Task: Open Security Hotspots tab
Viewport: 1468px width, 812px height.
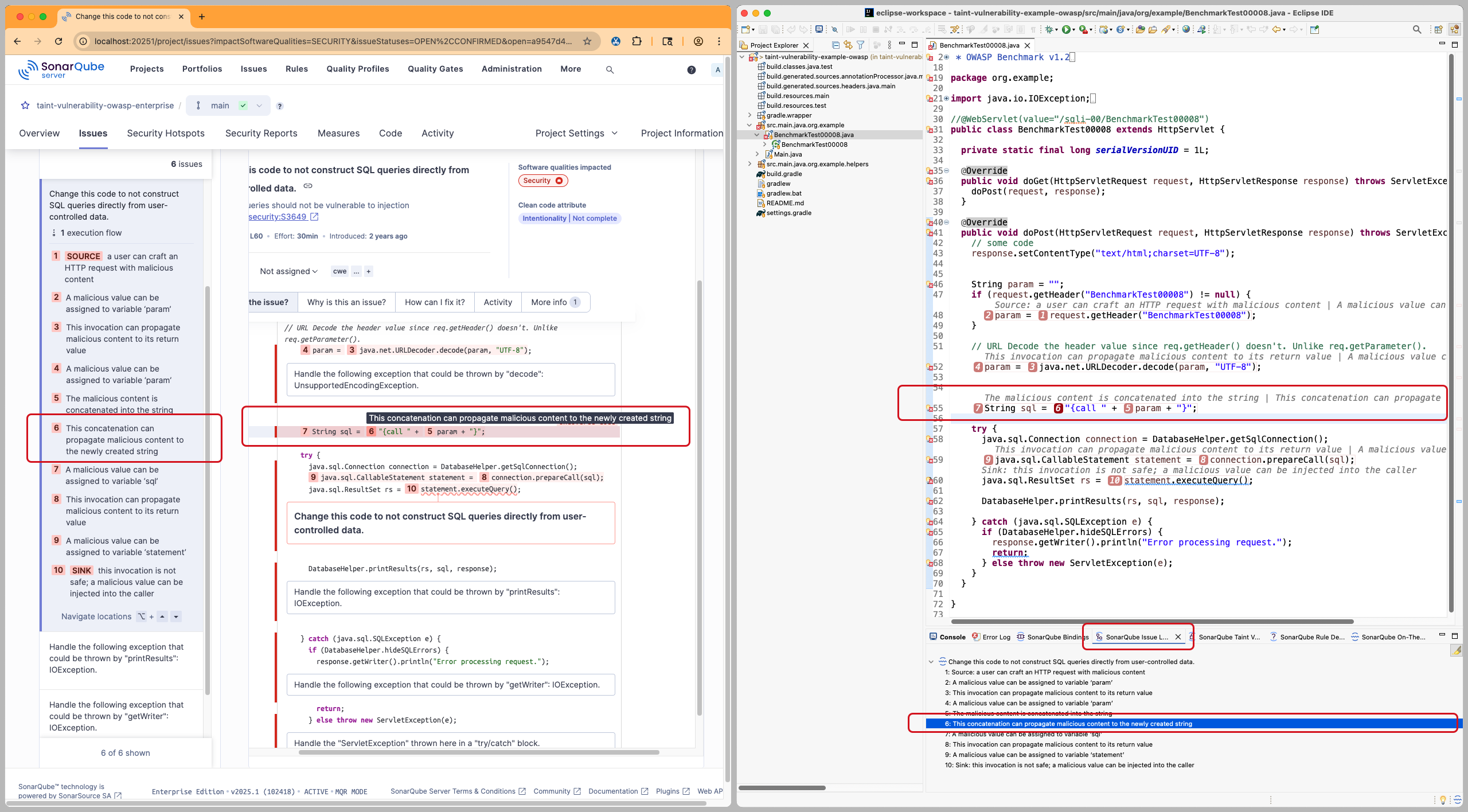Action: tap(166, 133)
